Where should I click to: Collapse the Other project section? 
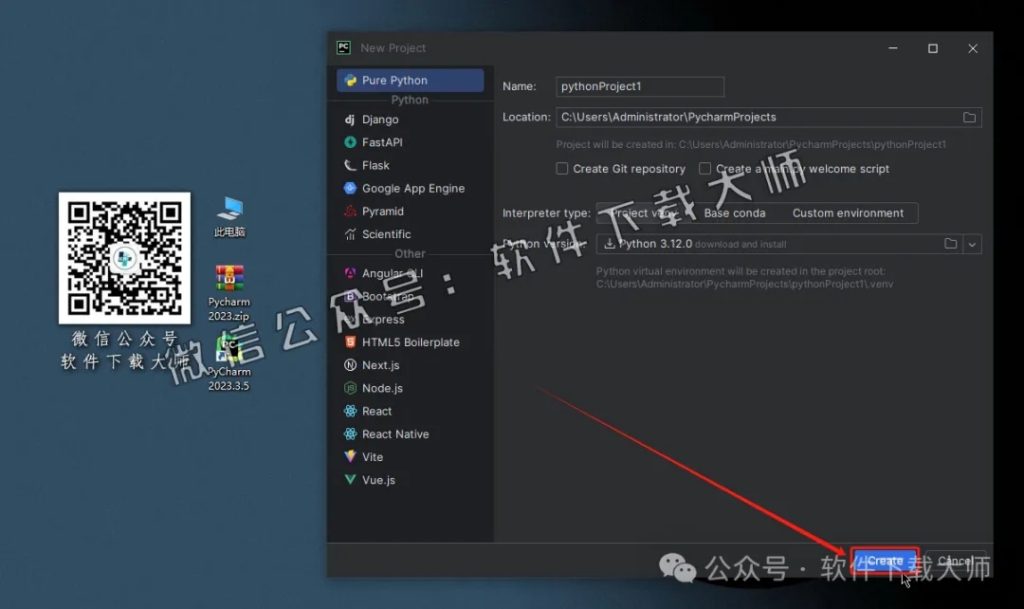(x=410, y=253)
